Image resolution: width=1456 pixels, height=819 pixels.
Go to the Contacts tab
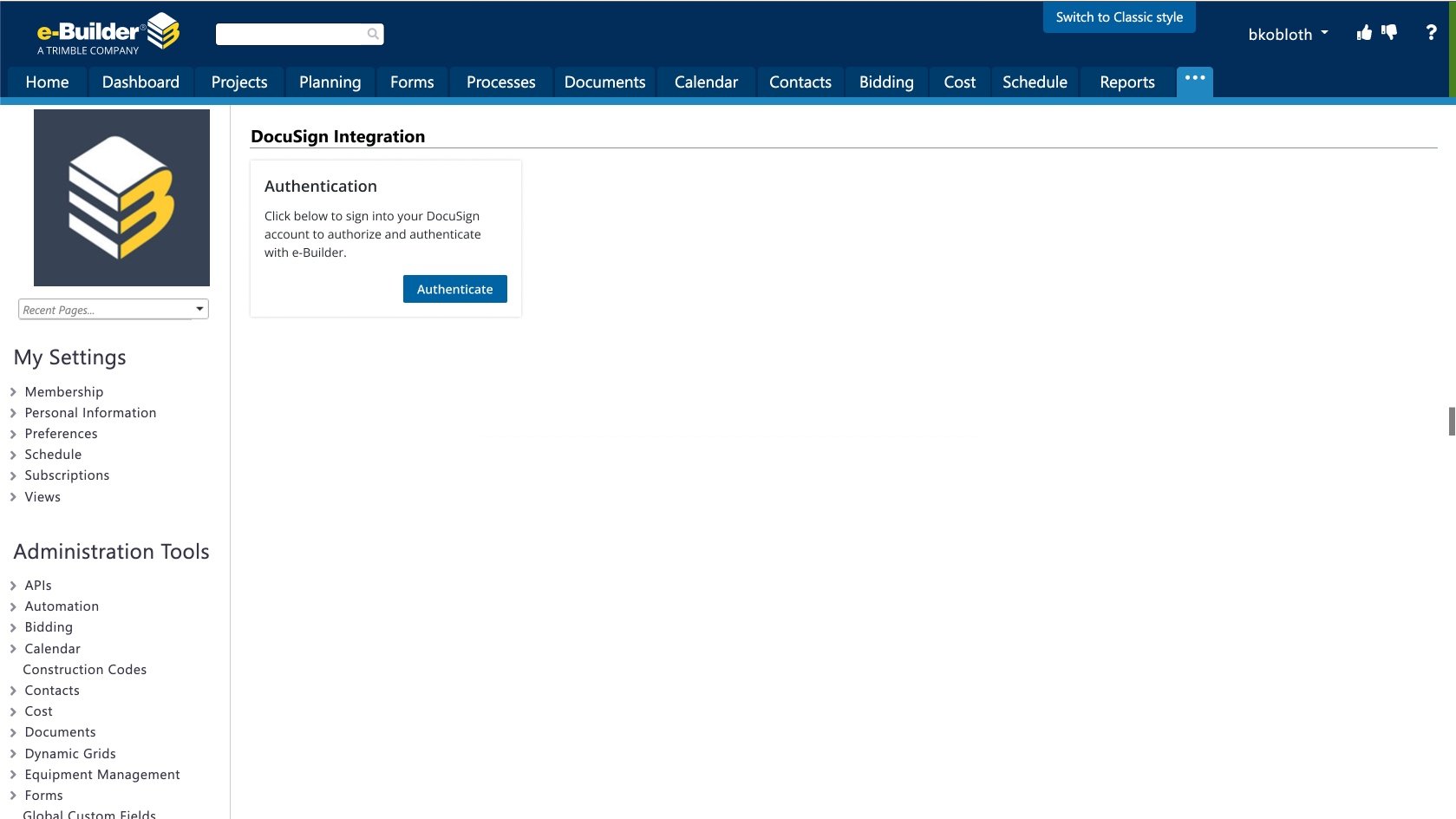coord(800,82)
